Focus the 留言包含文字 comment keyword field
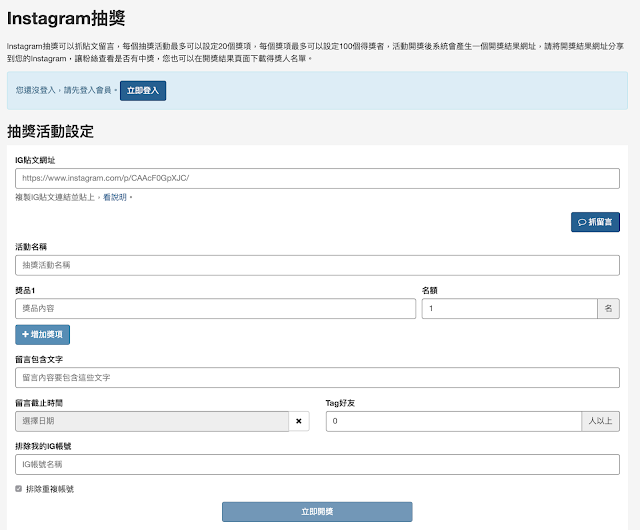 tap(317, 378)
